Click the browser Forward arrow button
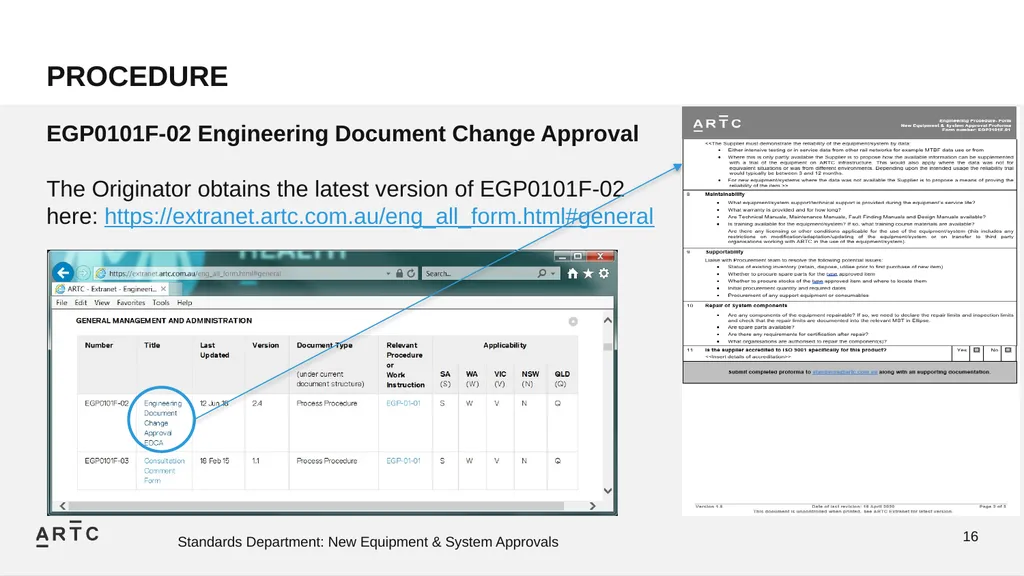 [83, 273]
